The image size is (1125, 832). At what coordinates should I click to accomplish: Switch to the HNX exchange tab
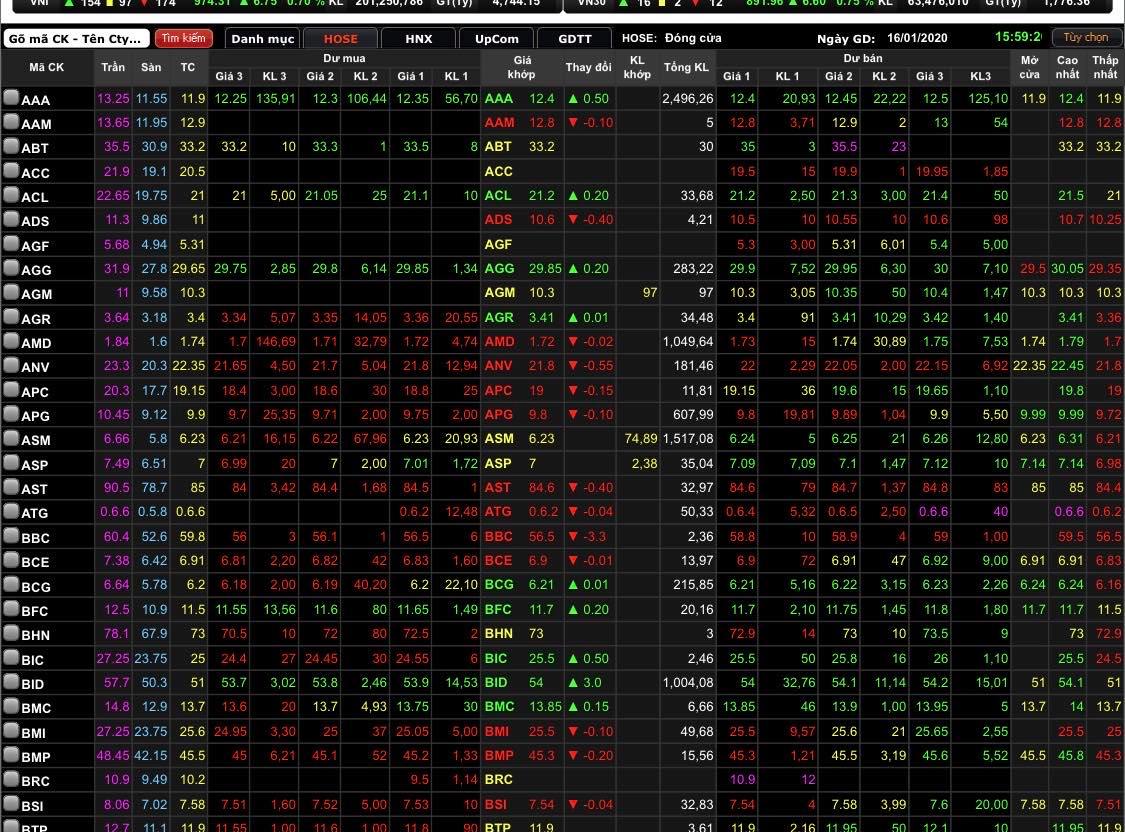pos(419,39)
